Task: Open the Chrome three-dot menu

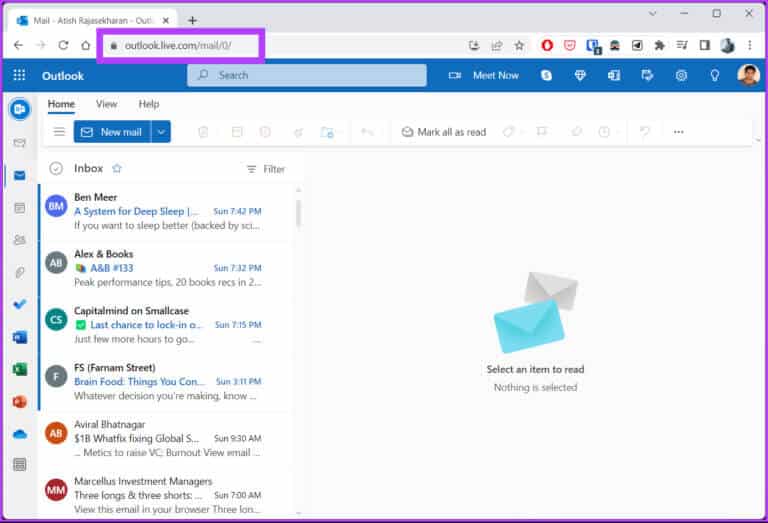Action: pyautogui.click(x=749, y=46)
